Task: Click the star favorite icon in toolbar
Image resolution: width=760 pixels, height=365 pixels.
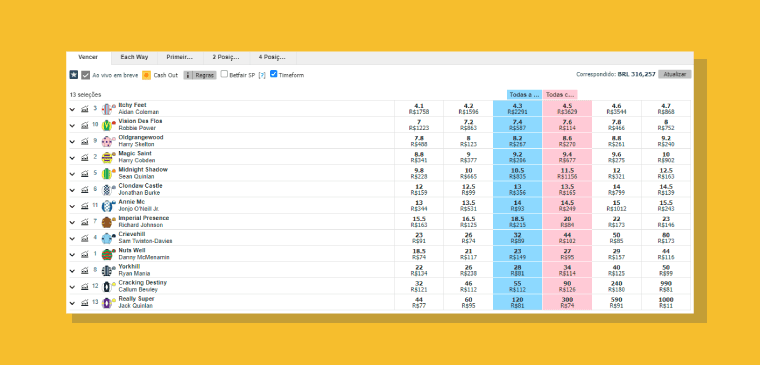Action: click(x=74, y=75)
